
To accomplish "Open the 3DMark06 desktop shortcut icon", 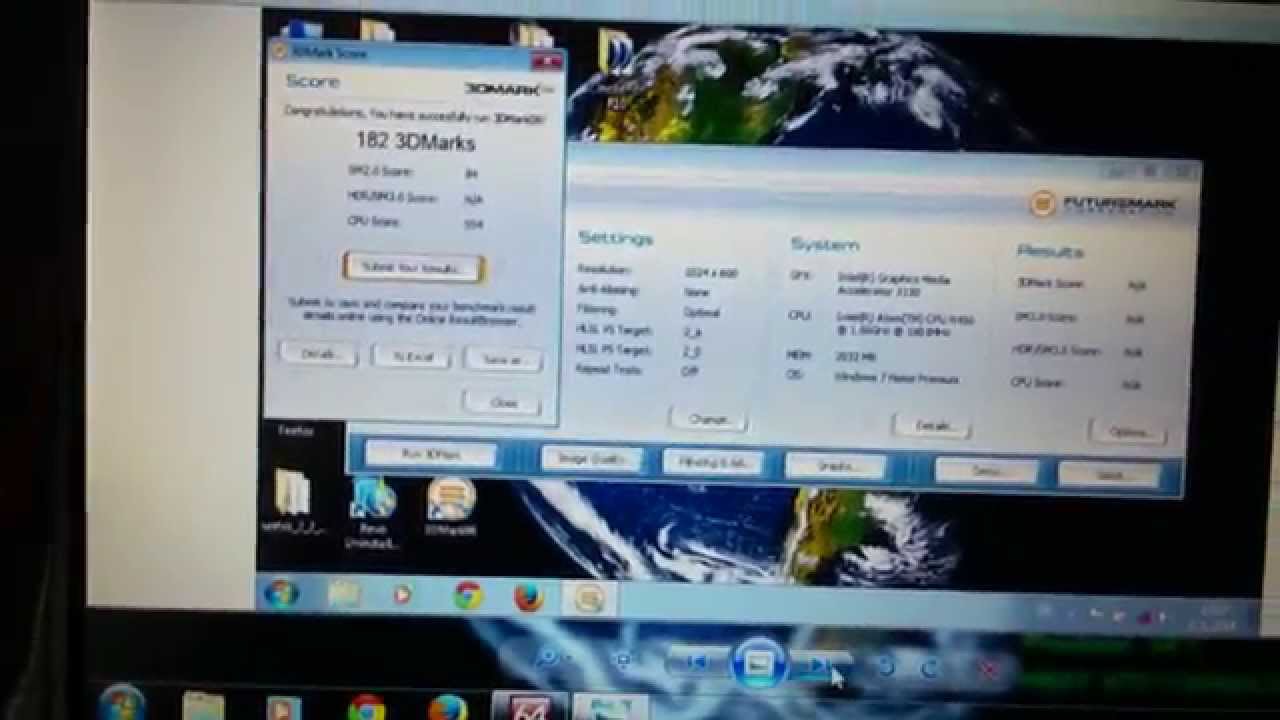I will 450,506.
